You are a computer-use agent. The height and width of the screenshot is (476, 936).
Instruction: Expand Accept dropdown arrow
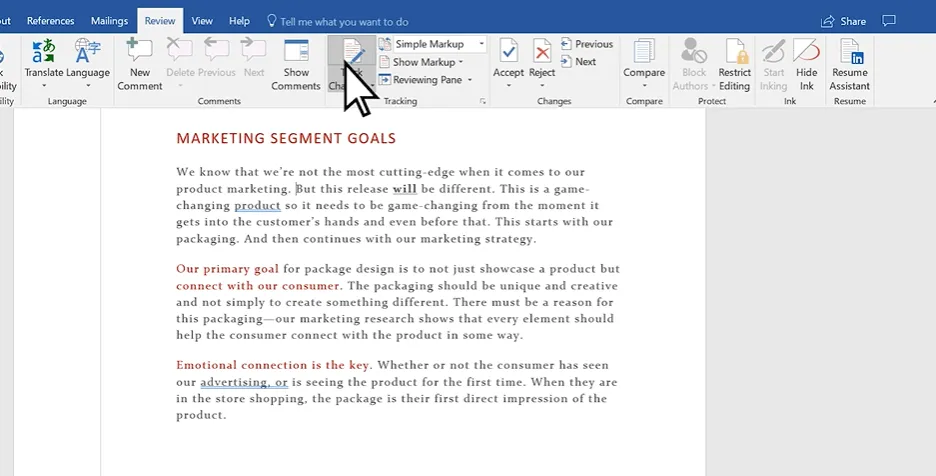click(509, 86)
